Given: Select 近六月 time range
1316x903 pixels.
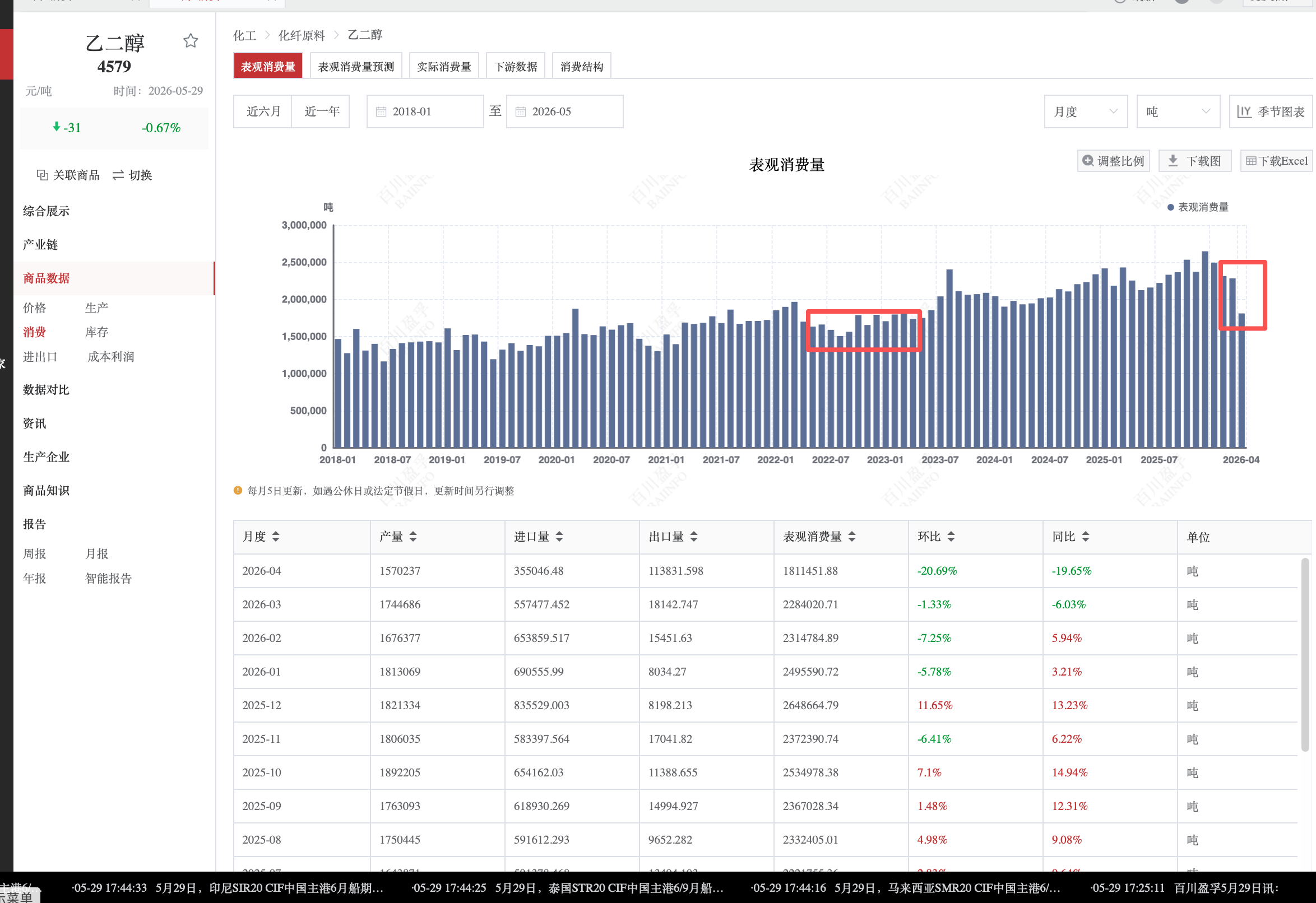Looking at the screenshot, I should click(263, 111).
